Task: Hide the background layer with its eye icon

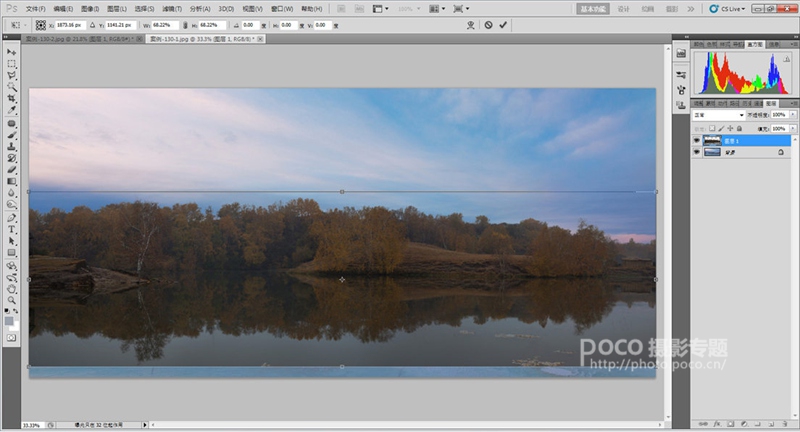Action: (x=696, y=152)
